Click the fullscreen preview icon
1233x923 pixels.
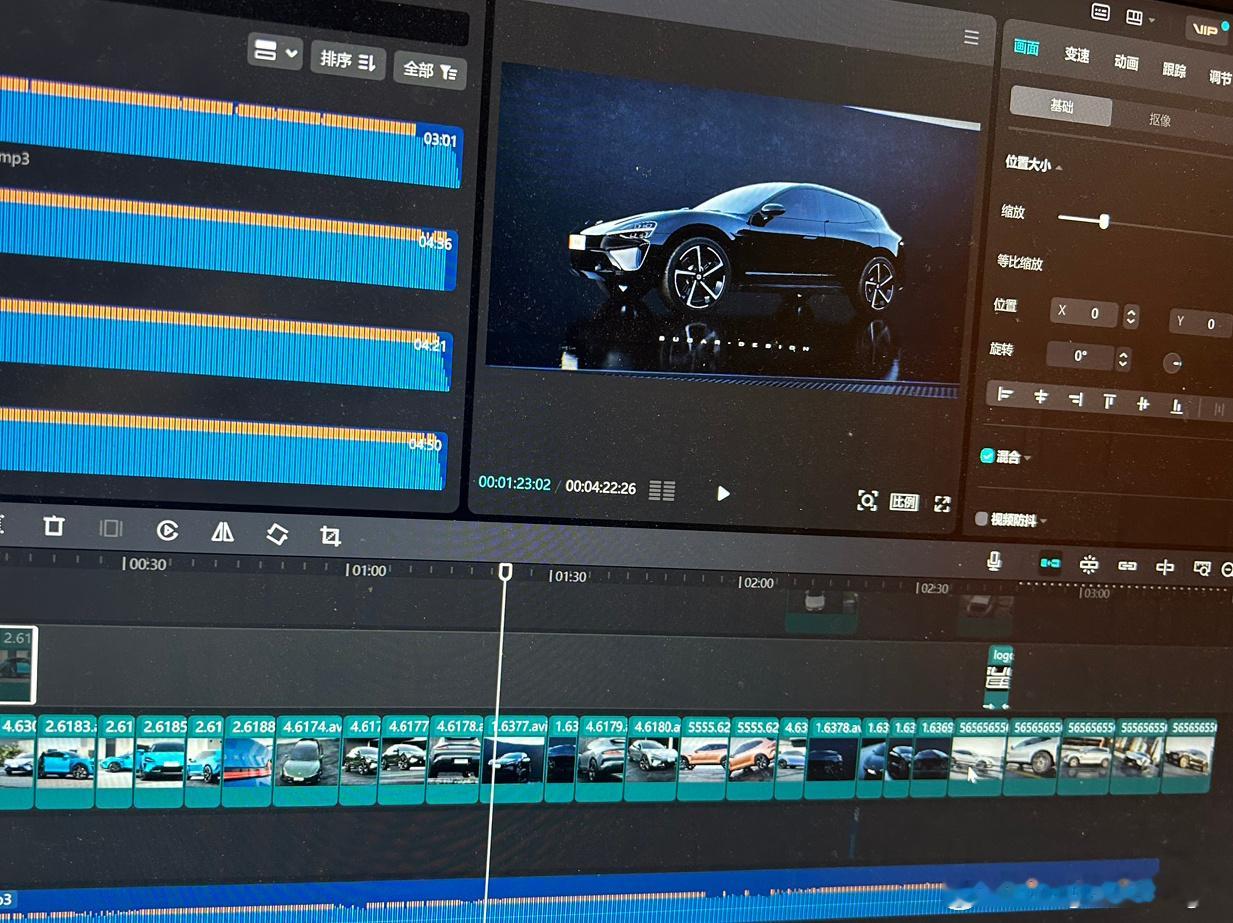point(942,503)
